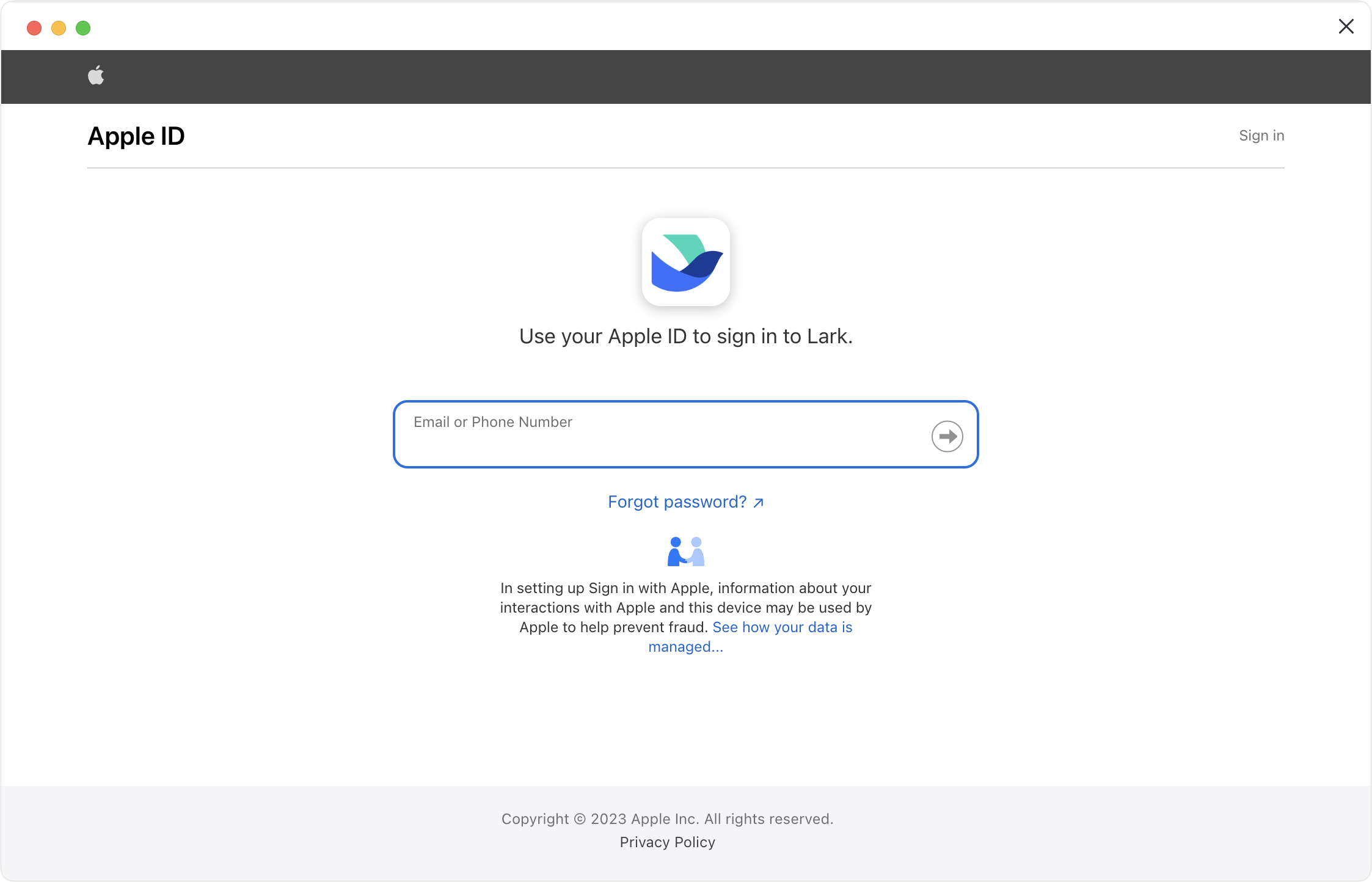Click the green zoom traffic light button

(83, 28)
